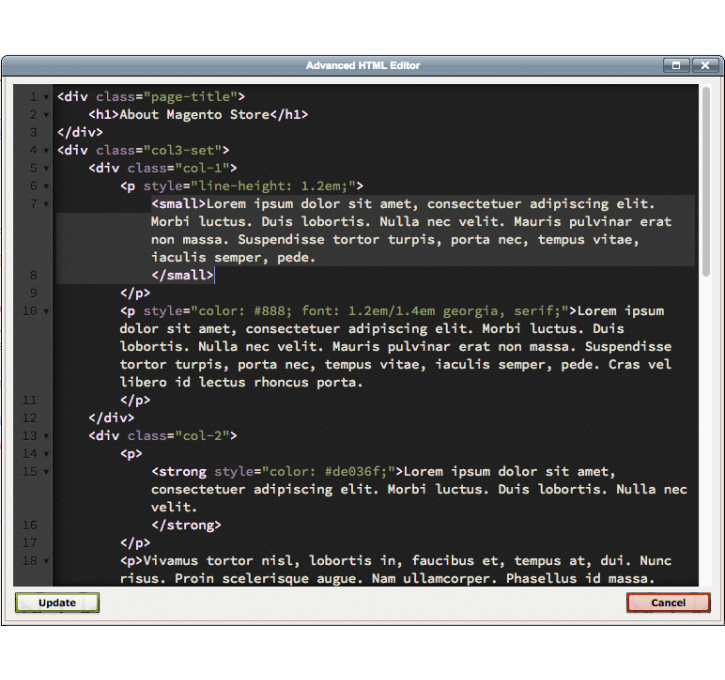The height and width of the screenshot is (680, 725).
Task: Click the "col-2" class value
Action: pyautogui.click(x=203, y=435)
